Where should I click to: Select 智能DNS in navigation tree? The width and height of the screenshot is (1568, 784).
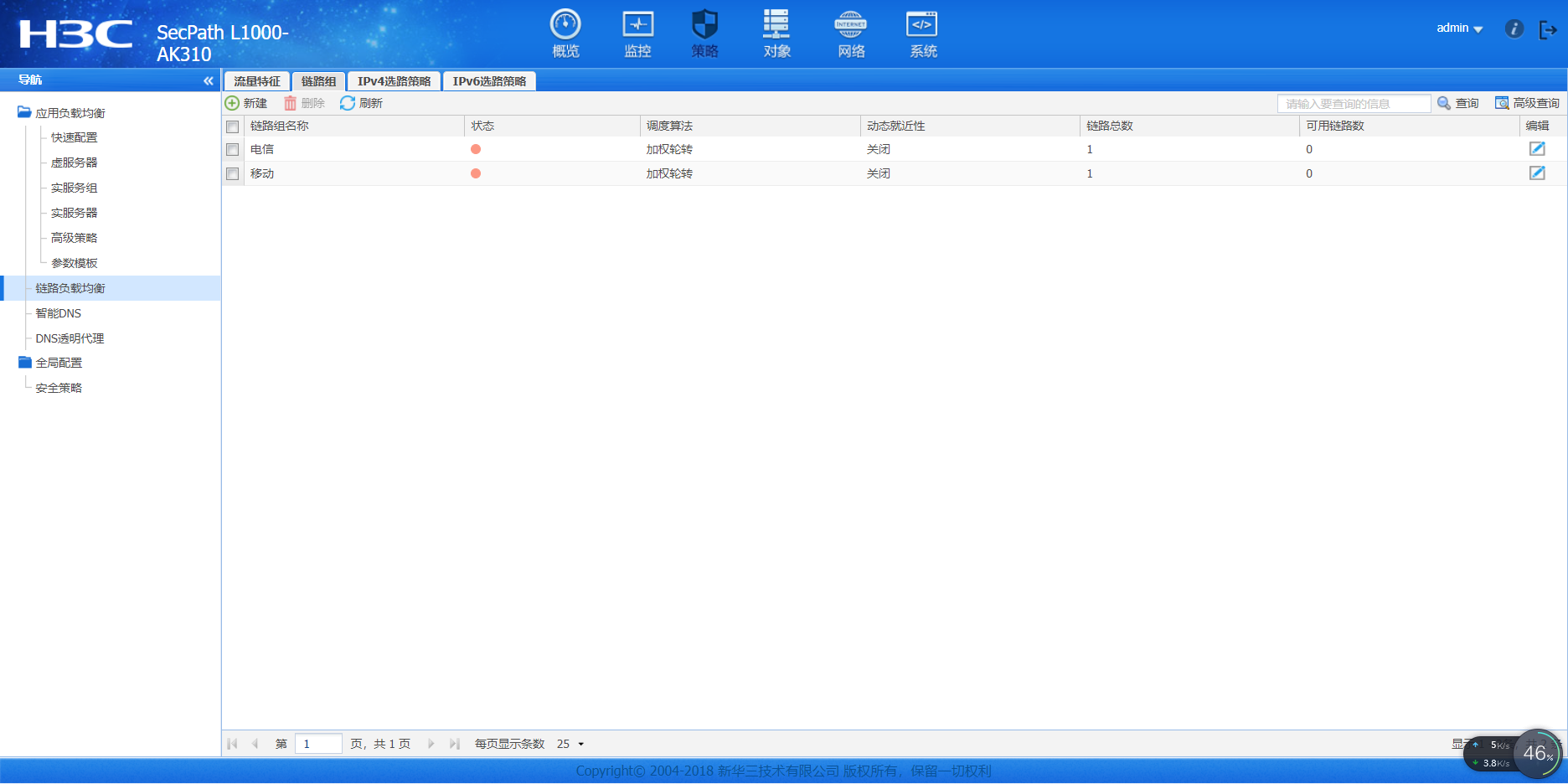pyautogui.click(x=59, y=313)
